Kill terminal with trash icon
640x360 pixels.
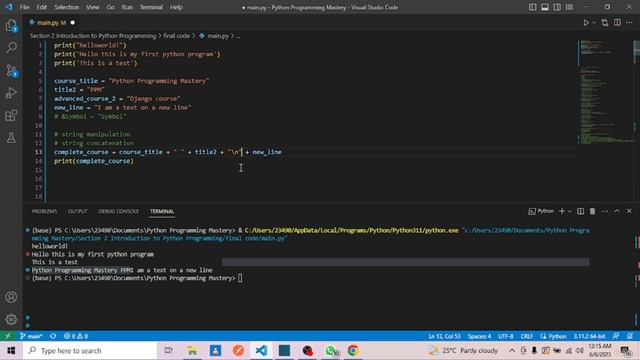click(593, 211)
